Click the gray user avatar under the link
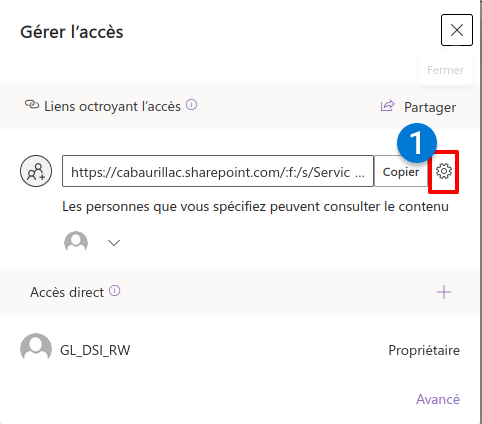Viewport: 482px width, 424px height. (76, 241)
